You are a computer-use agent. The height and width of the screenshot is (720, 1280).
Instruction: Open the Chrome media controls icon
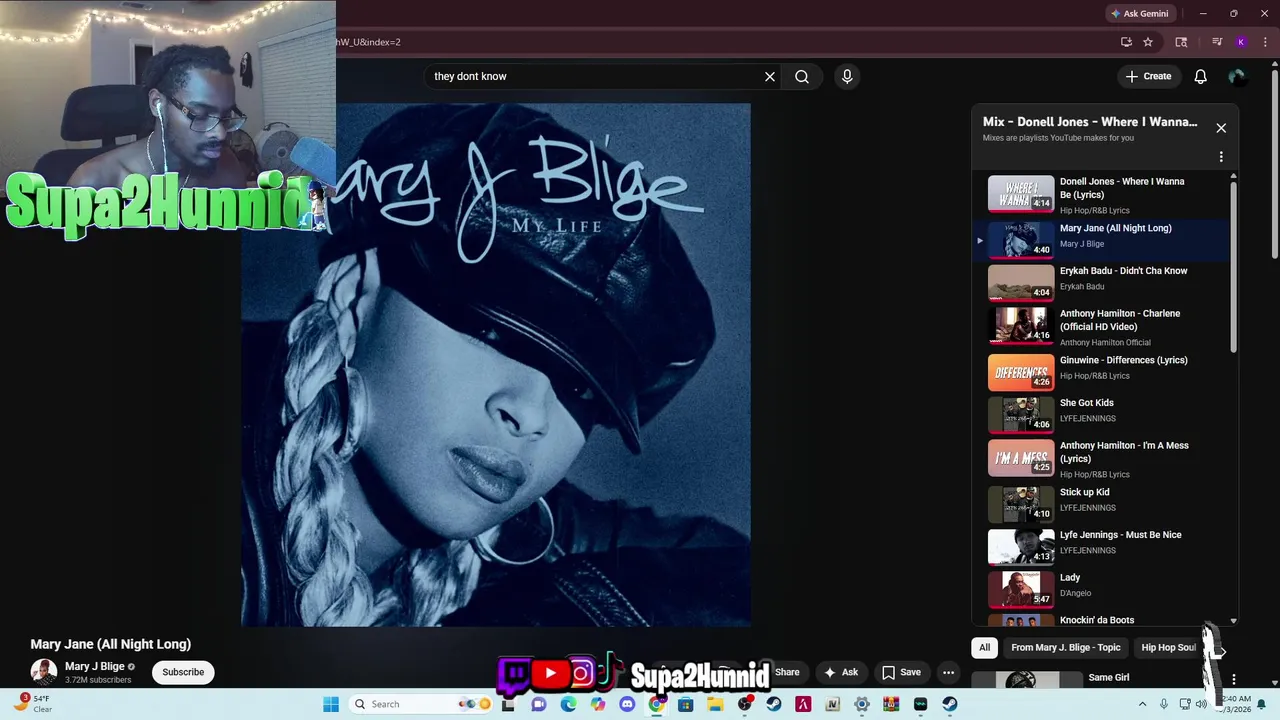click(1217, 42)
